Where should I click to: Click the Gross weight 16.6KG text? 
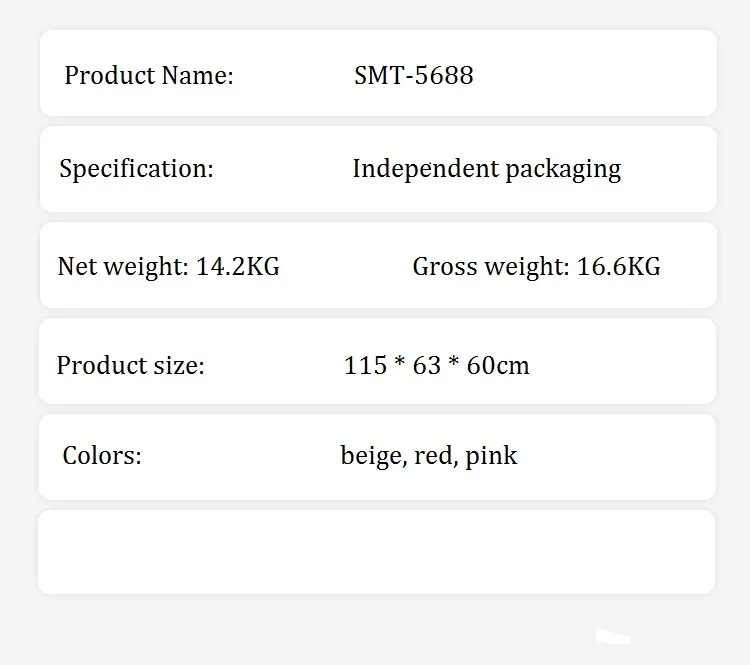pyautogui.click(x=536, y=267)
